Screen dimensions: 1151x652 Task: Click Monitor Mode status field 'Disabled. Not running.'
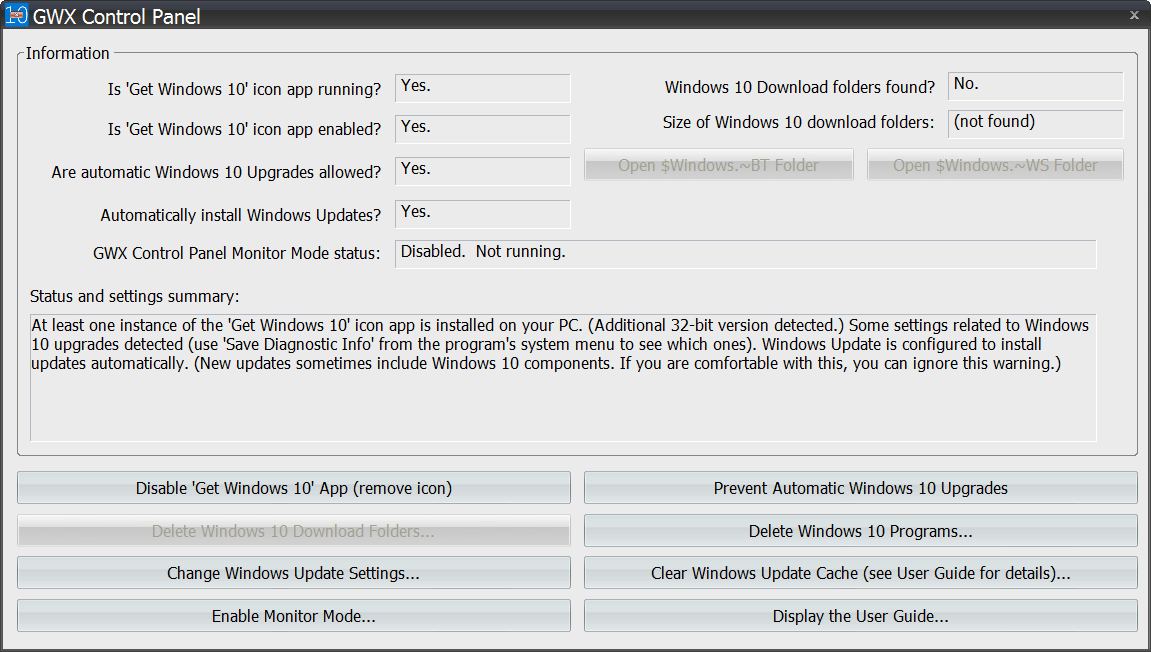tap(745, 254)
